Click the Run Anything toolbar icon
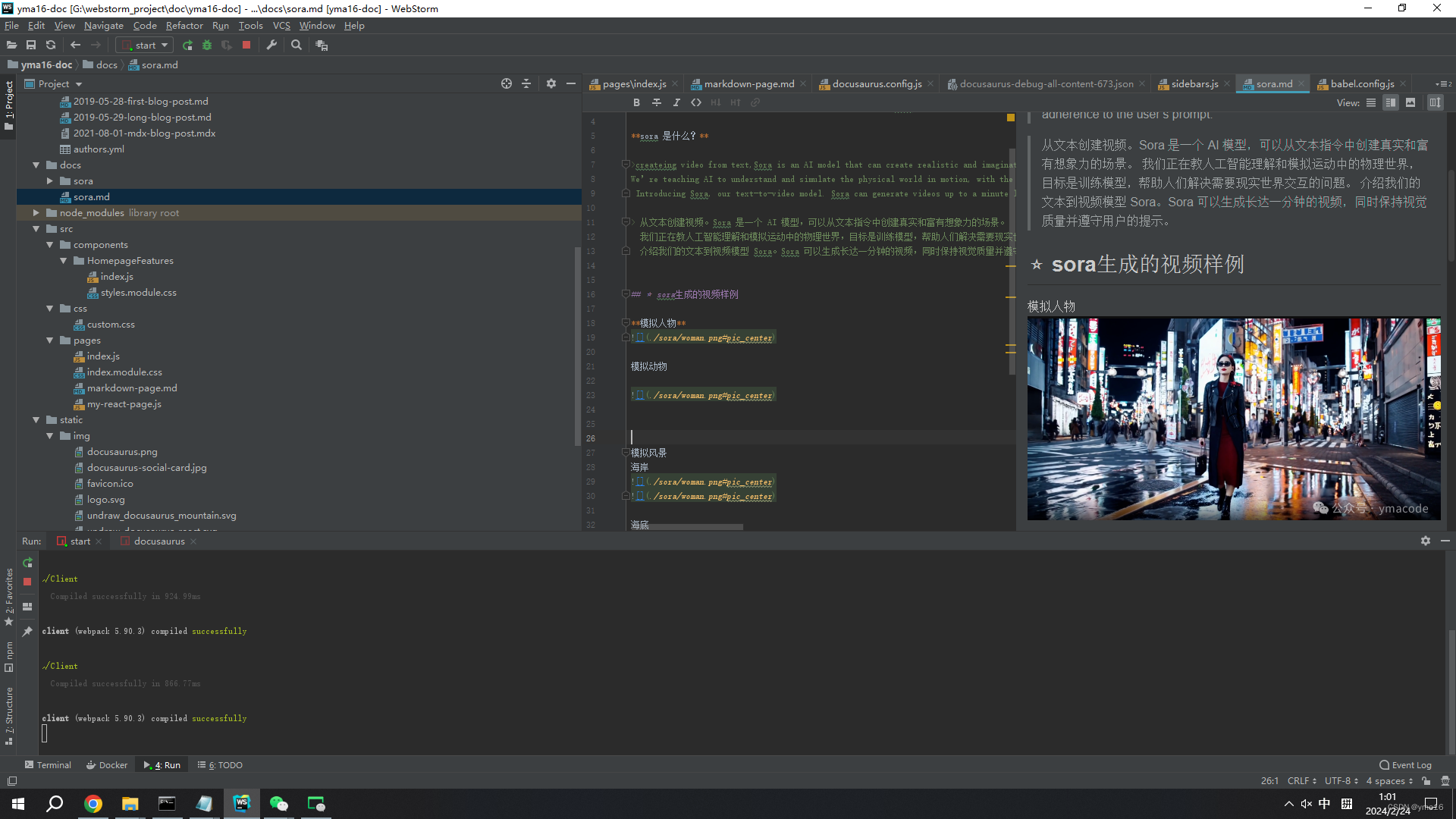1456x819 pixels. (322, 45)
